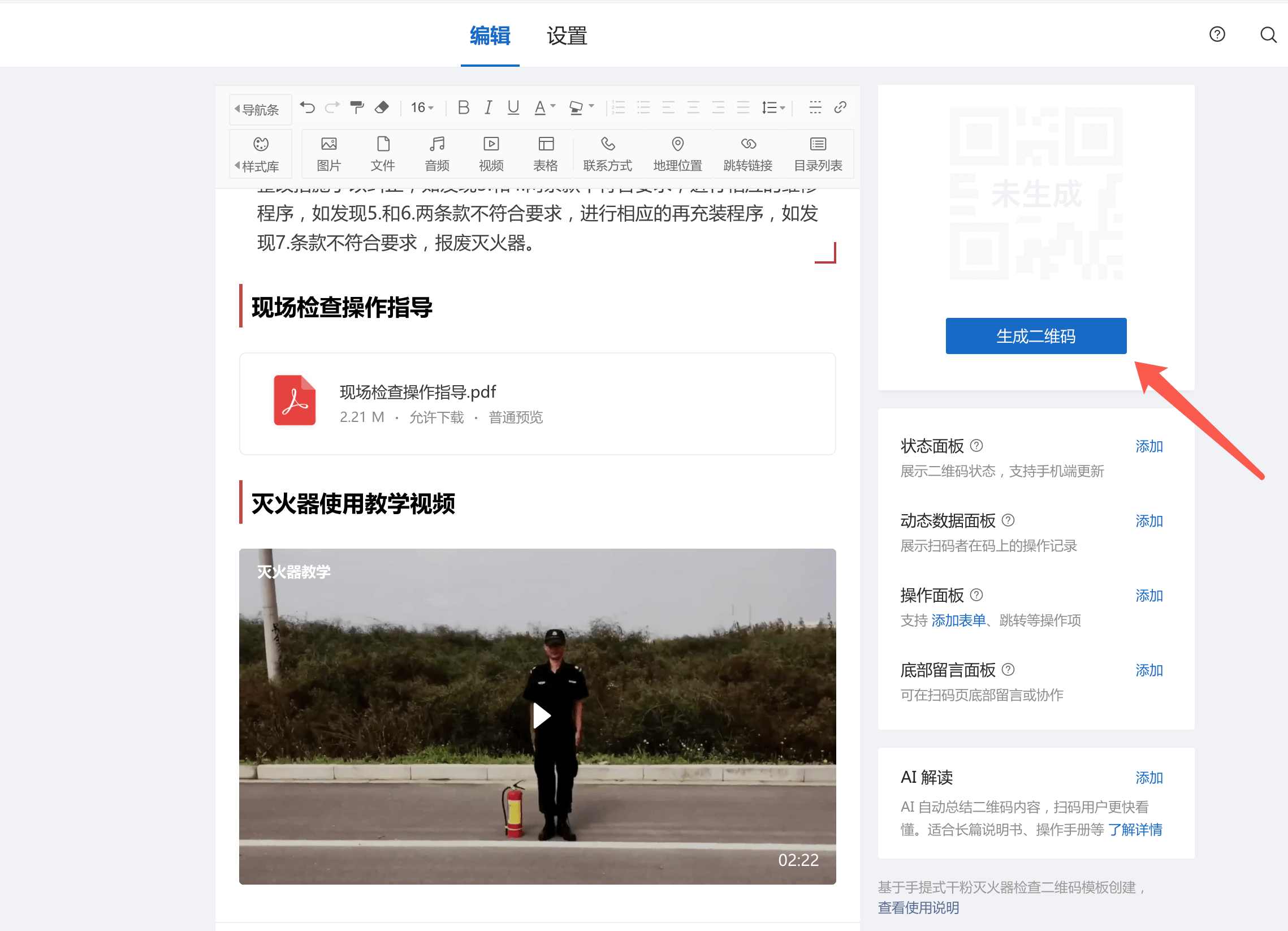The height and width of the screenshot is (931, 1288).
Task: Add the 状态面板 panel
Action: pos(1149,446)
